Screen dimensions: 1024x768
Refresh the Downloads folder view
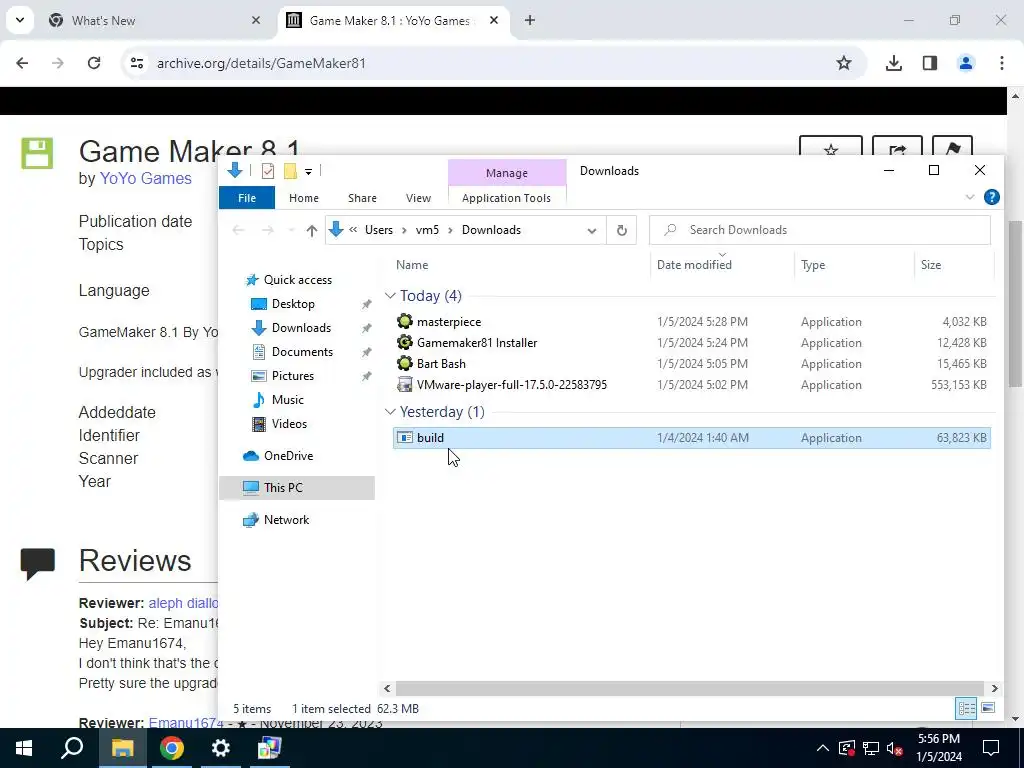tap(622, 230)
